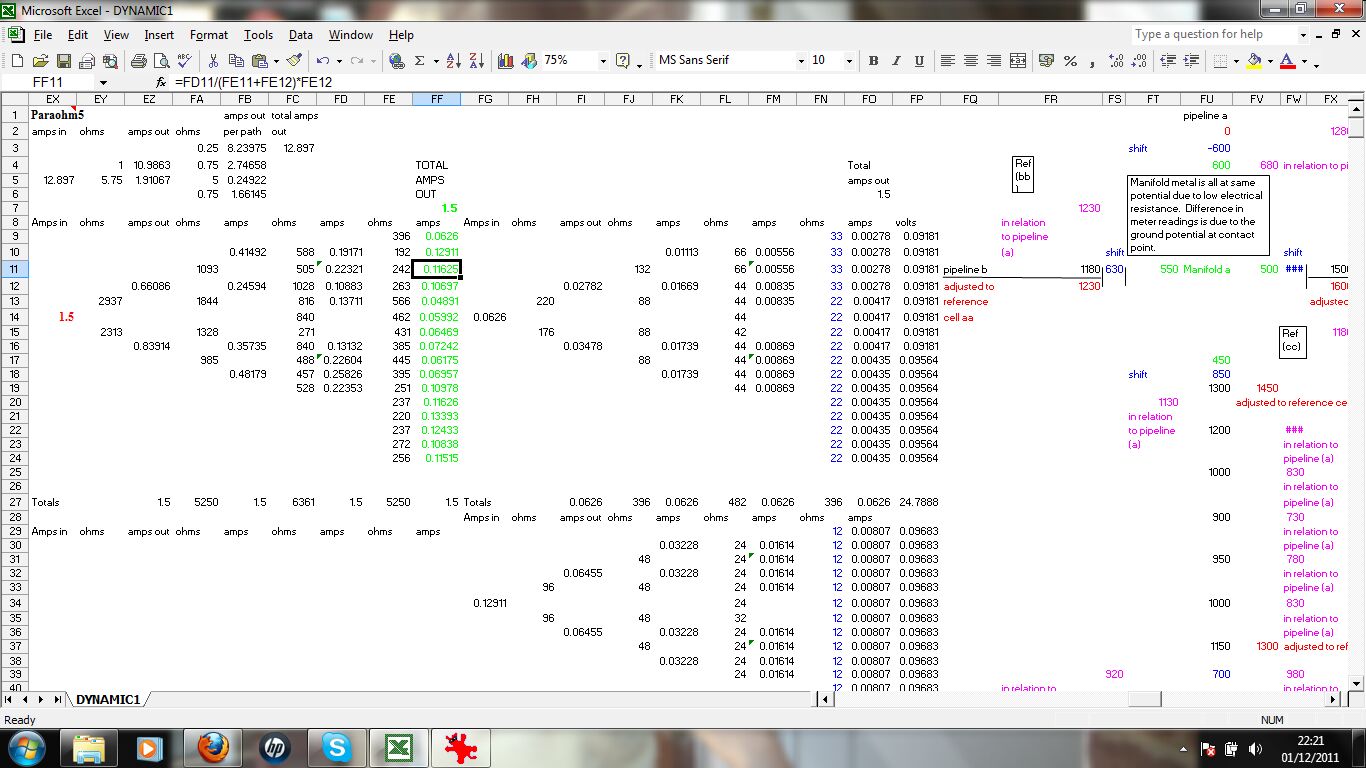Sort ascending with the A-Z icon
Screen dimensions: 1366x768
453,61
